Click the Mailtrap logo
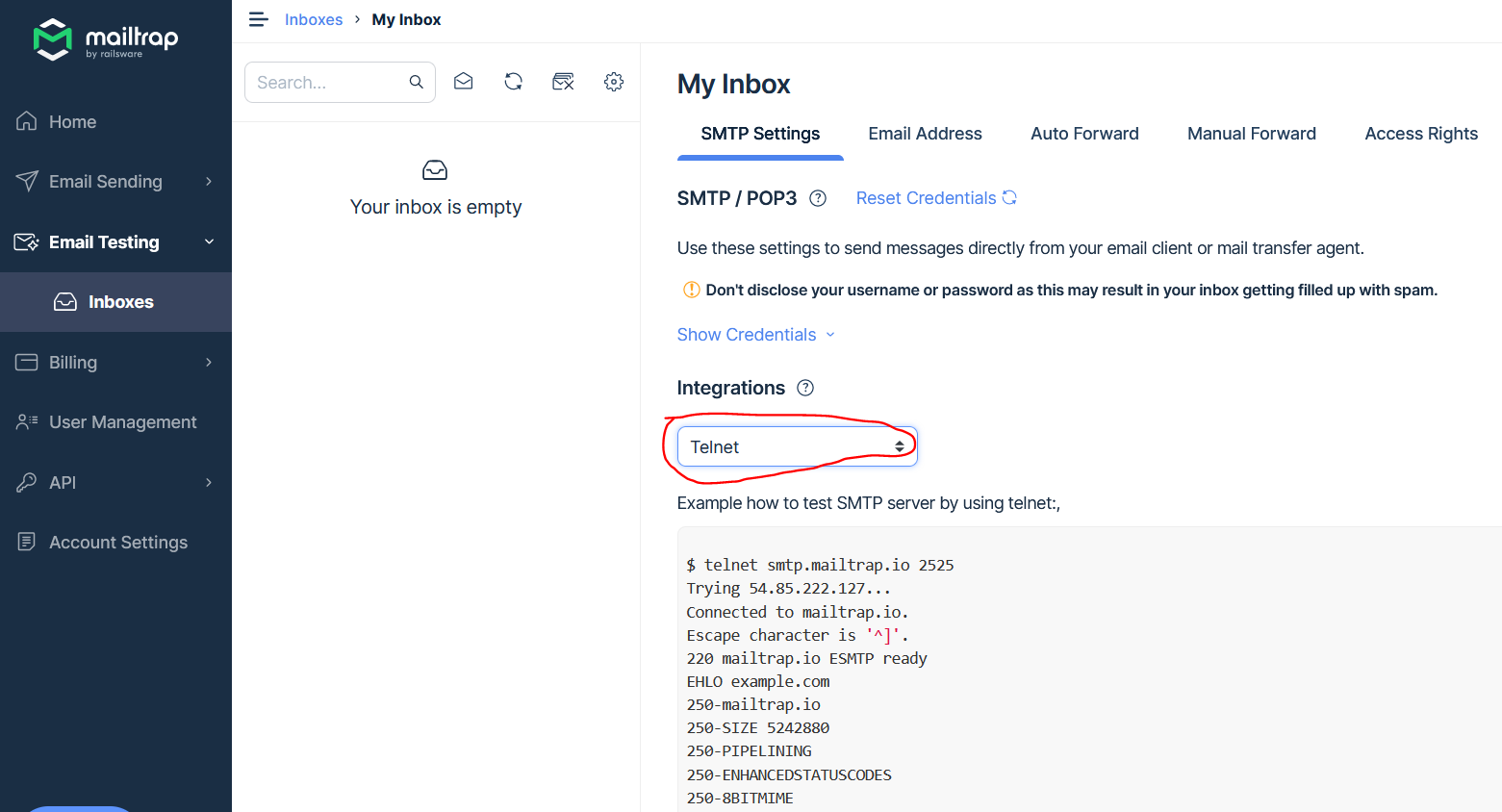The width and height of the screenshot is (1502, 812). point(106,39)
